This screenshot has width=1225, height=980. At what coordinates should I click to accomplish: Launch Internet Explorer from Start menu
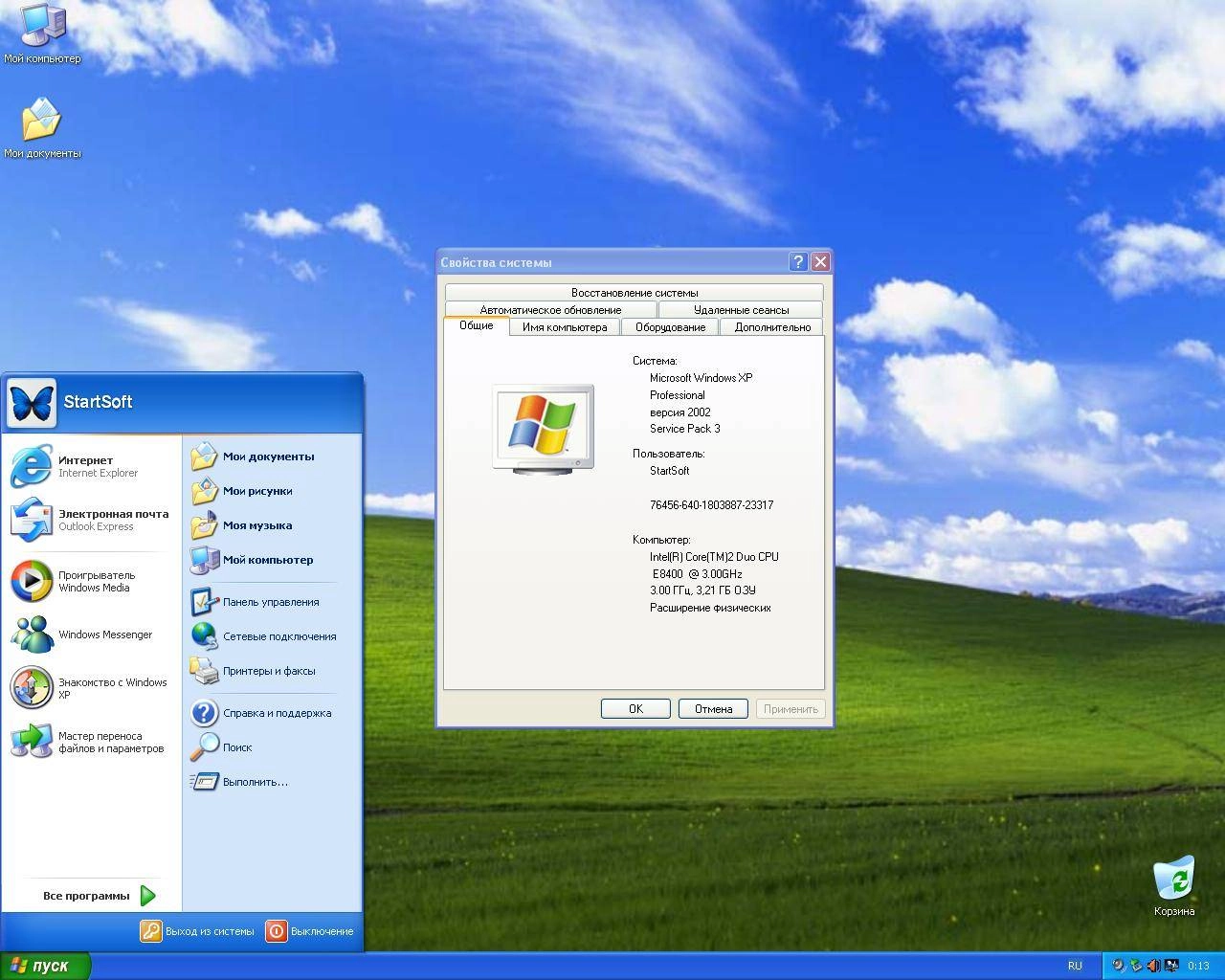click(x=91, y=466)
